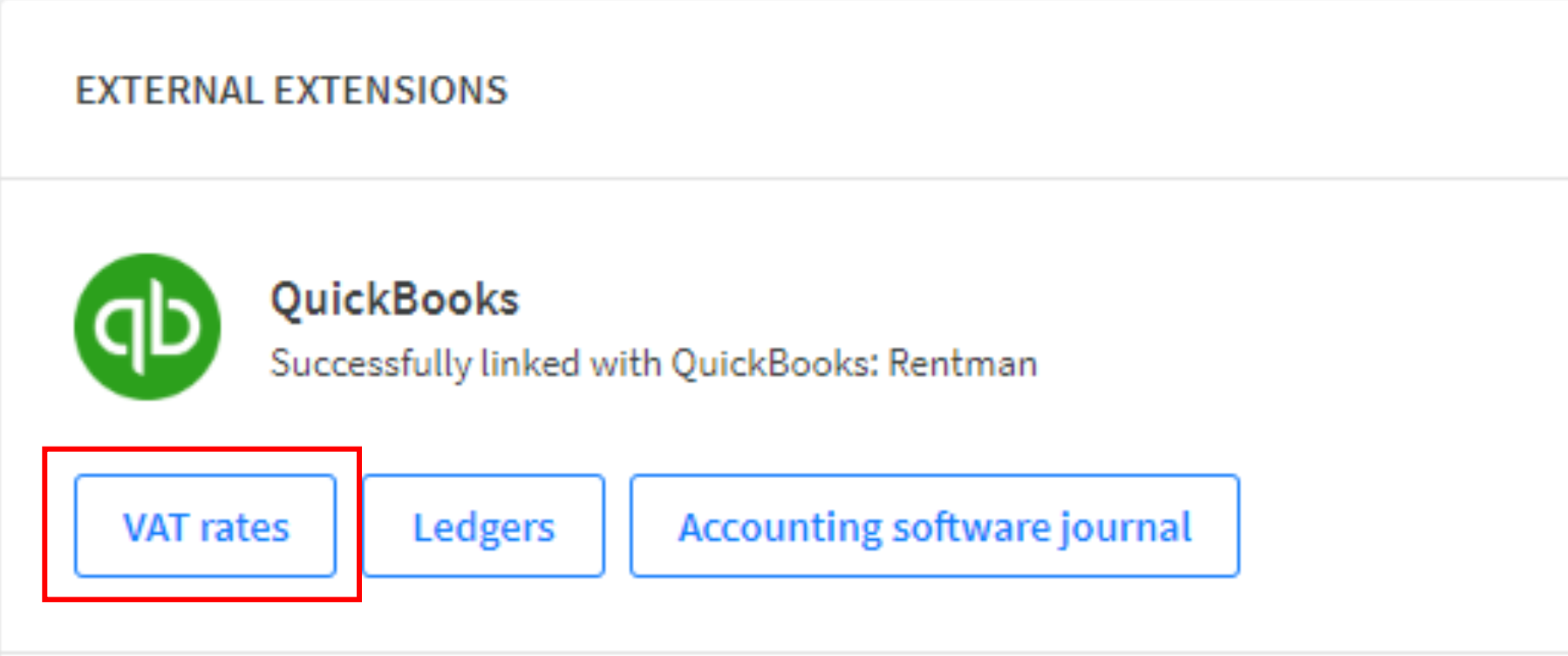Go to Ledgers mapping for QuickBooks
This screenshot has width=1568, height=656.
click(x=484, y=526)
